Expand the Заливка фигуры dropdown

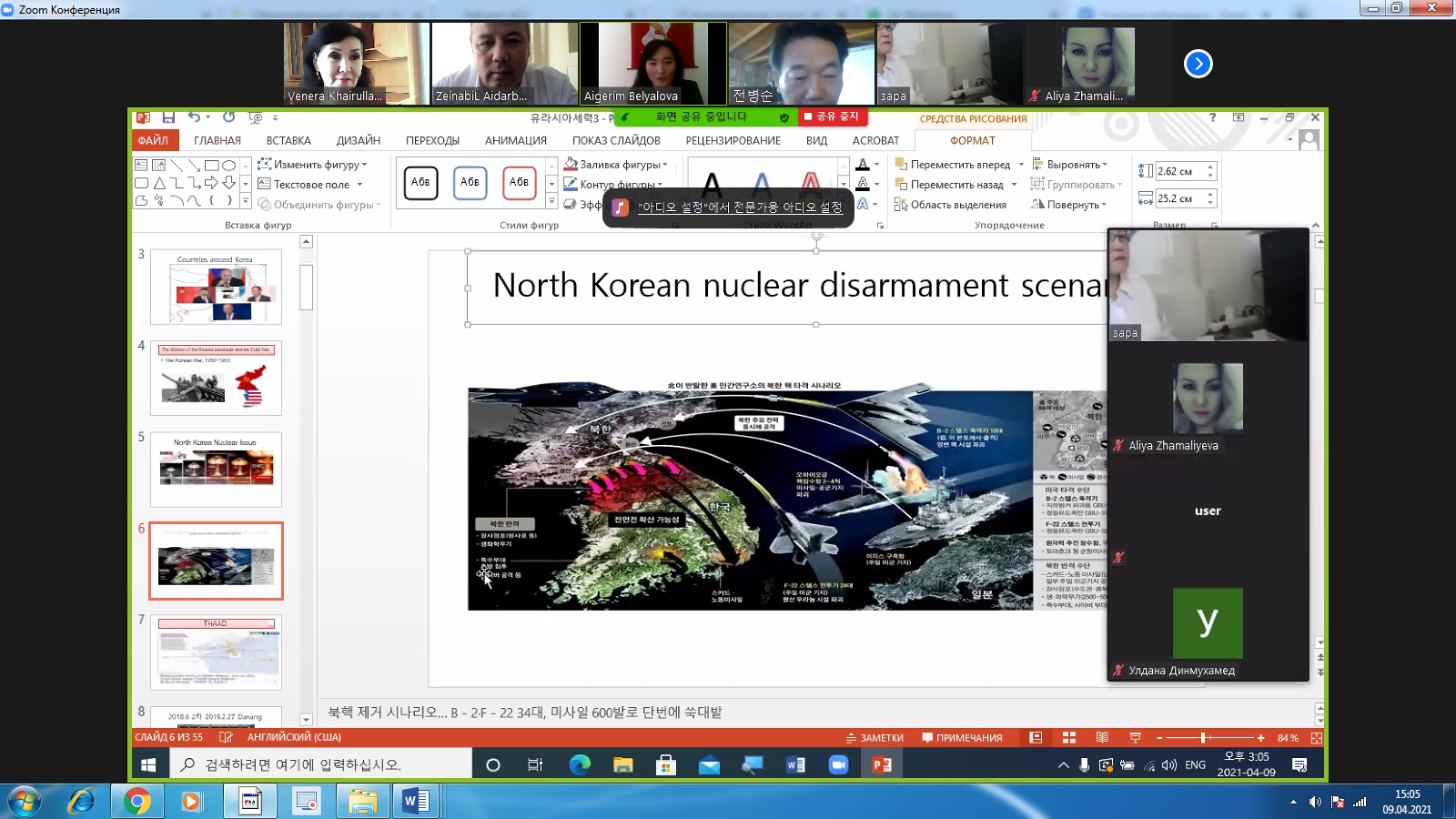point(665,165)
